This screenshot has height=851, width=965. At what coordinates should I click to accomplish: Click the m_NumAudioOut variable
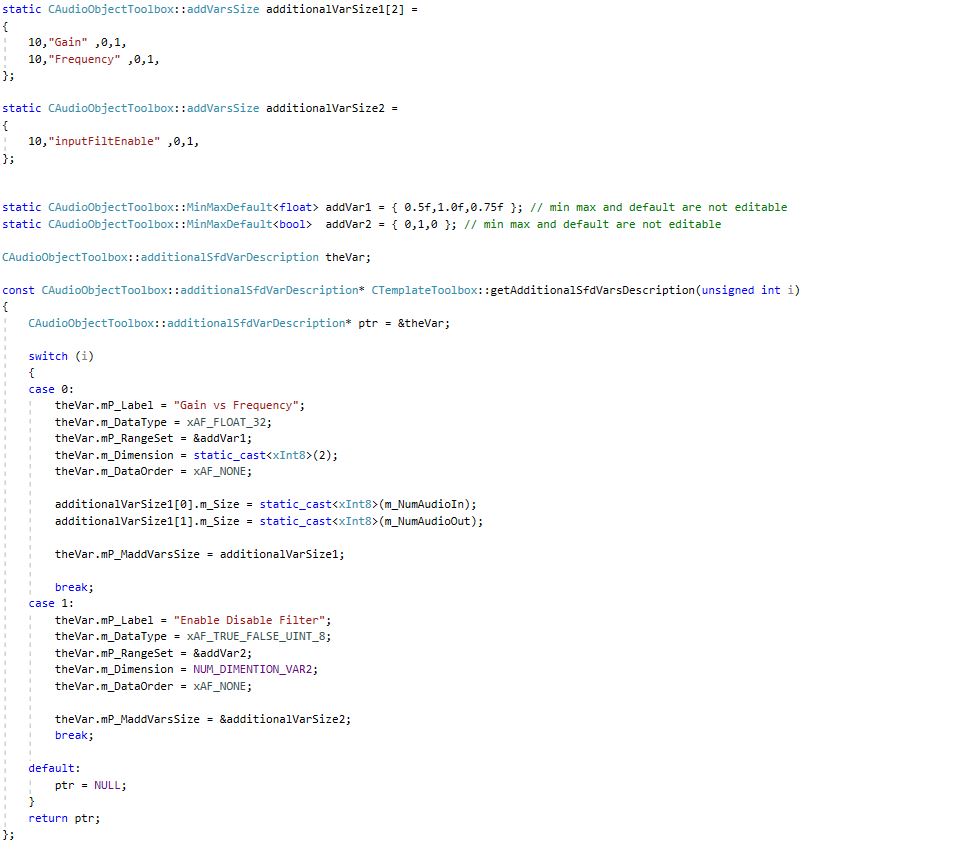pyautogui.click(x=427, y=522)
